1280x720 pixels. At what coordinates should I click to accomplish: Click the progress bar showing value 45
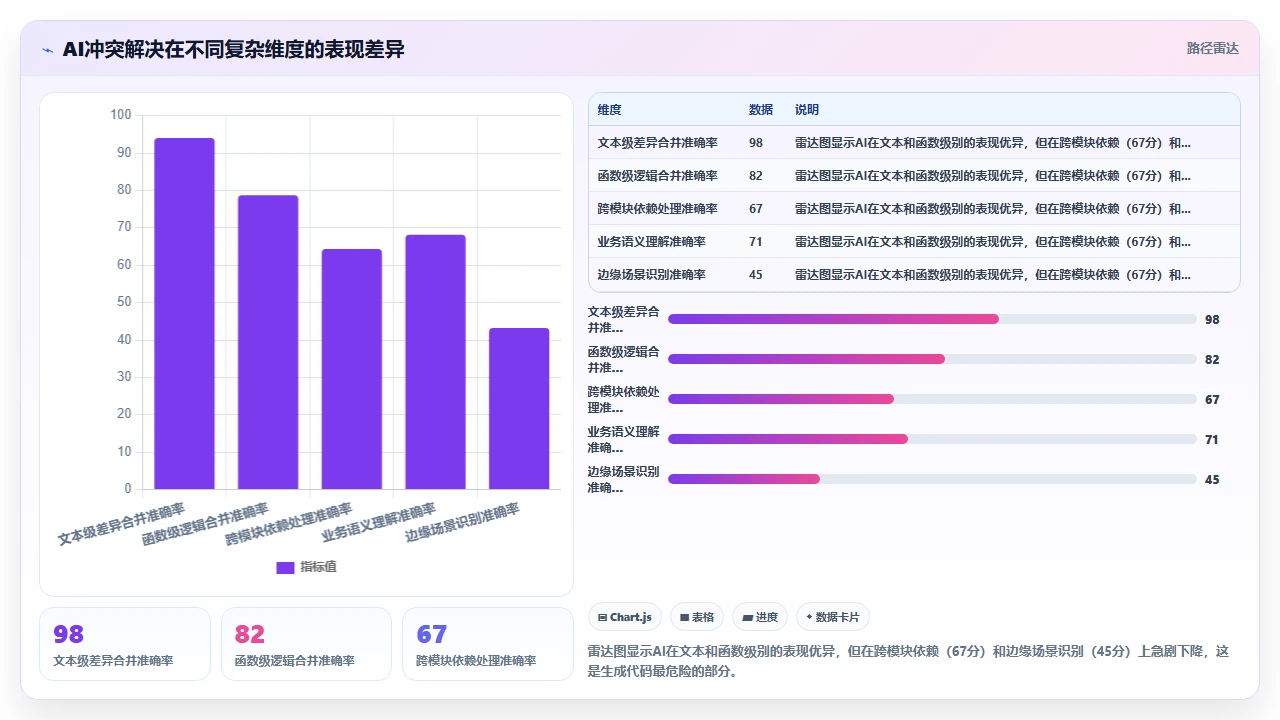932,479
